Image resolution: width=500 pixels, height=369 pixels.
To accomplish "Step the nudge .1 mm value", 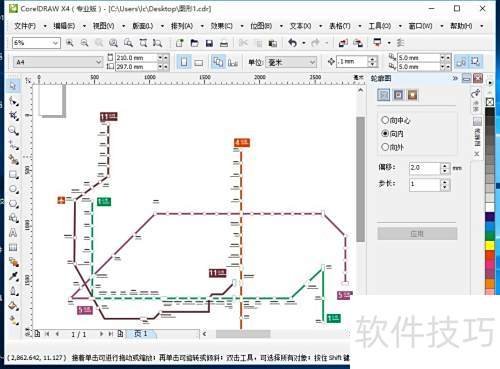I will pos(373,61).
